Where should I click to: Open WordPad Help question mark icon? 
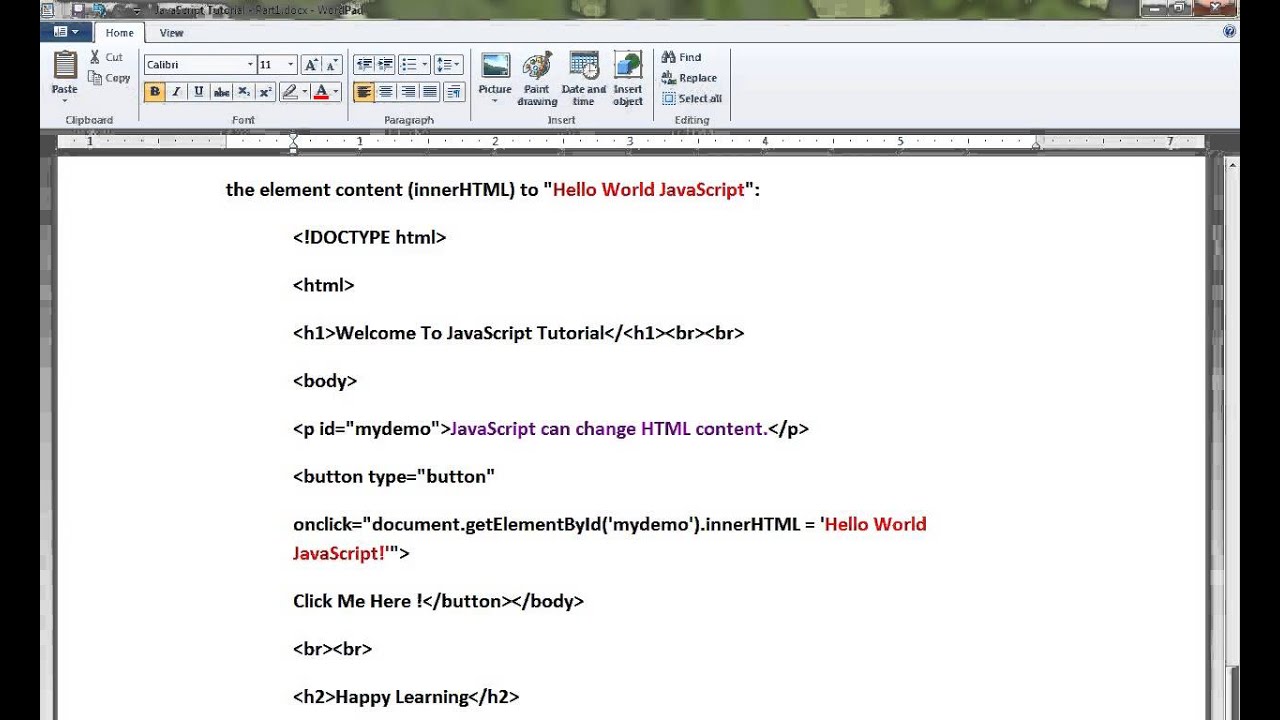(1229, 32)
